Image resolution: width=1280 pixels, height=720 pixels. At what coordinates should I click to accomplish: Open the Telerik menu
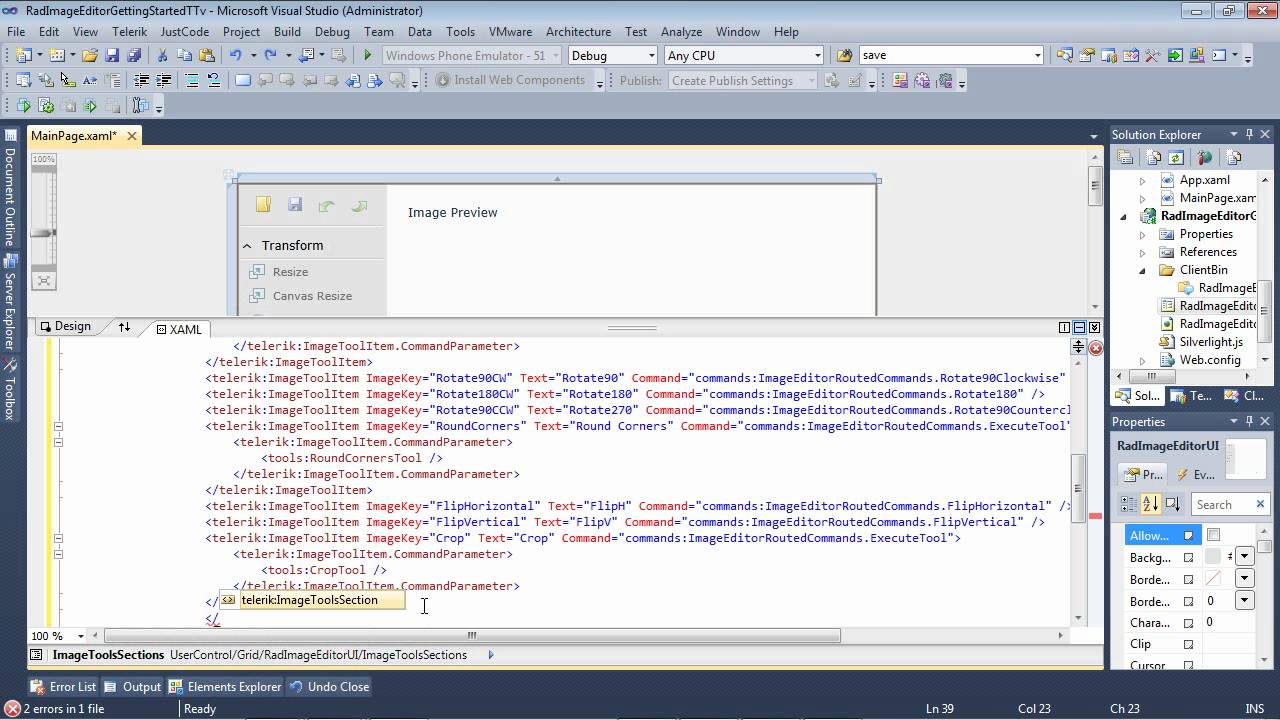tap(129, 32)
